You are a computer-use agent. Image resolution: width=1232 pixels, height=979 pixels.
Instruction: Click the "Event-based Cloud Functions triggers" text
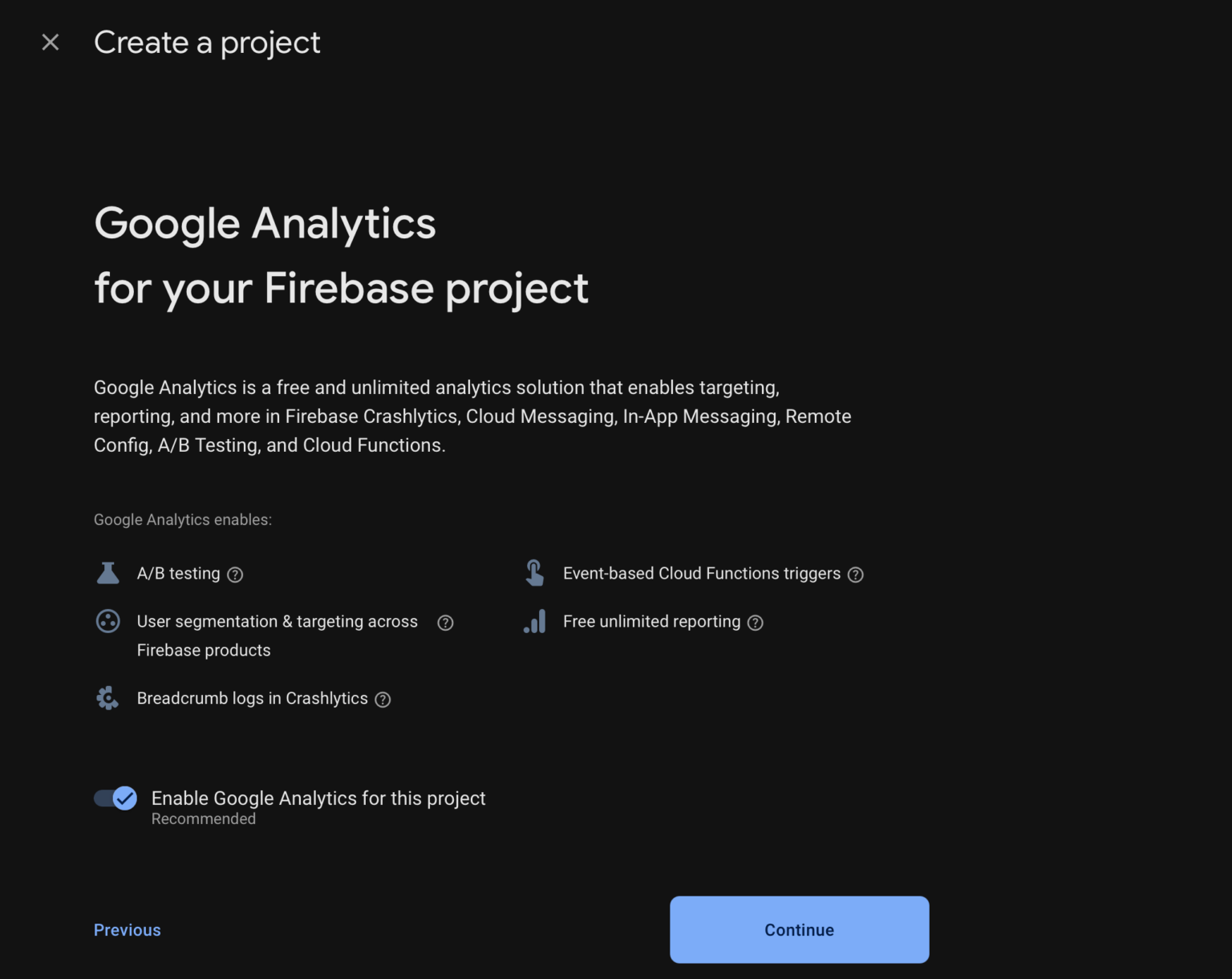point(701,573)
